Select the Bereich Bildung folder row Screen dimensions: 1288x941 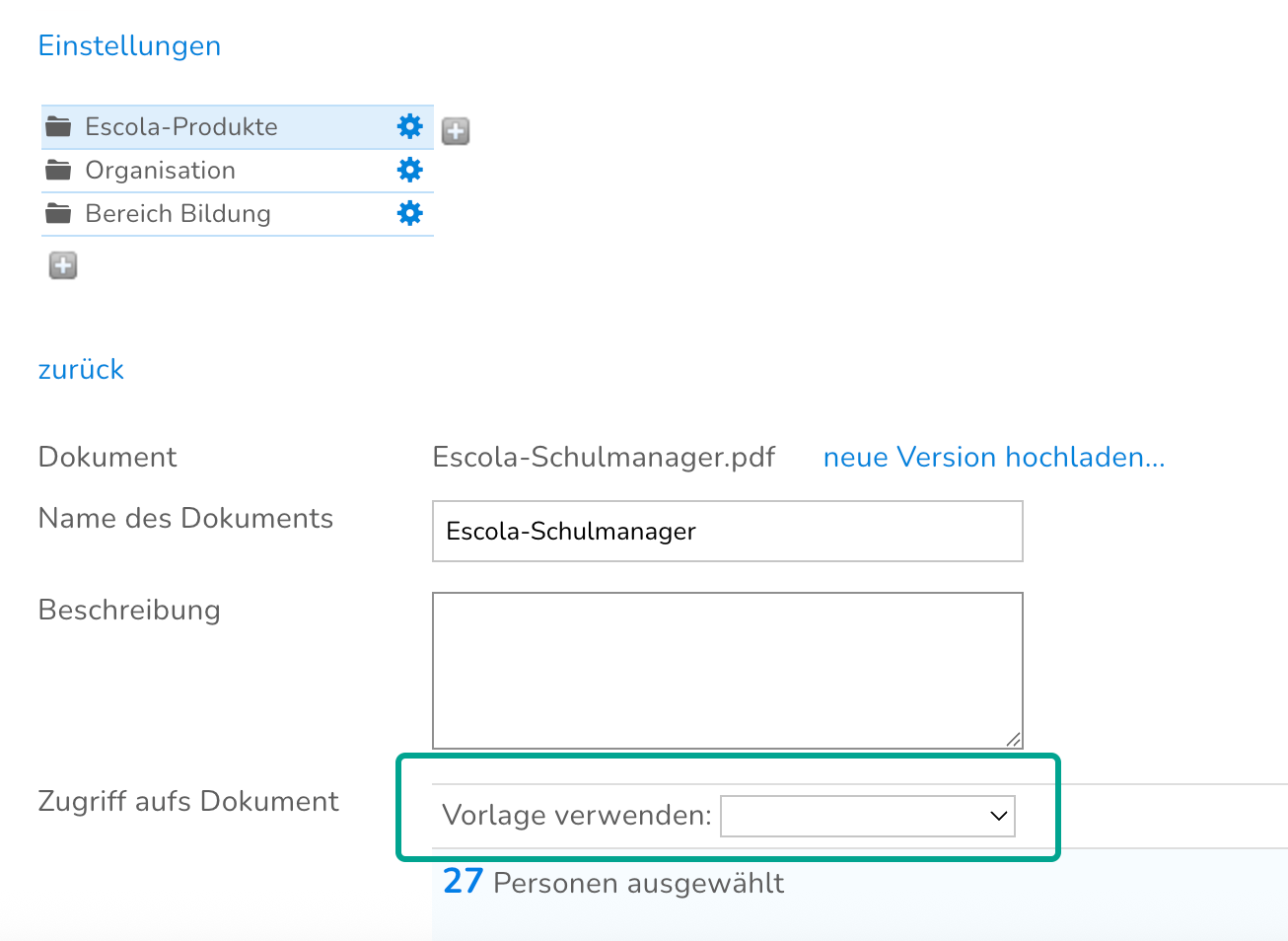237,214
